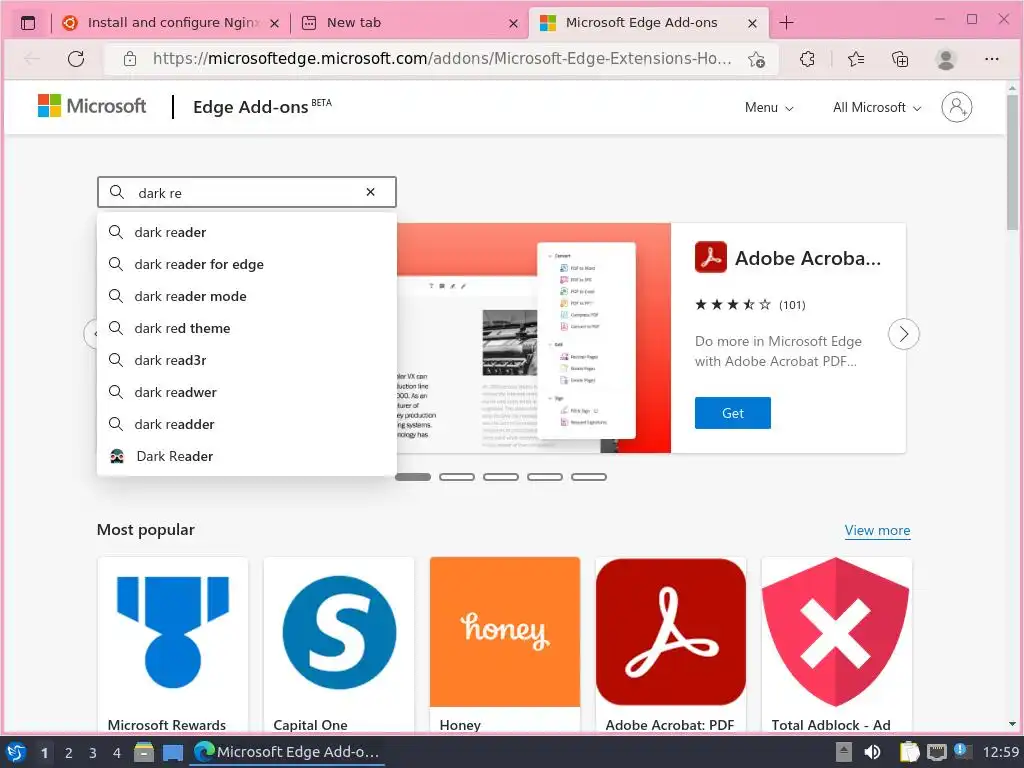Open the clipboard tray icon

coord(909,752)
